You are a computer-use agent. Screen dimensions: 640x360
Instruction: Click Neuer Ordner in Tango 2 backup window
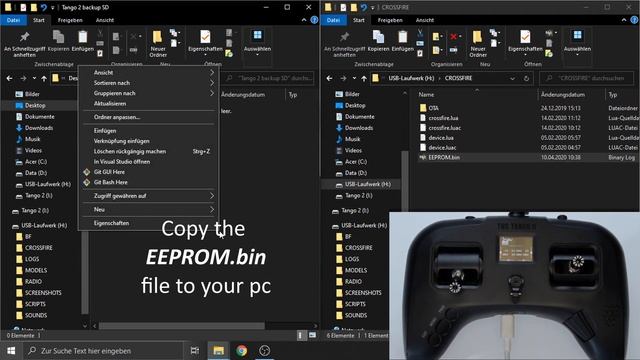point(158,44)
